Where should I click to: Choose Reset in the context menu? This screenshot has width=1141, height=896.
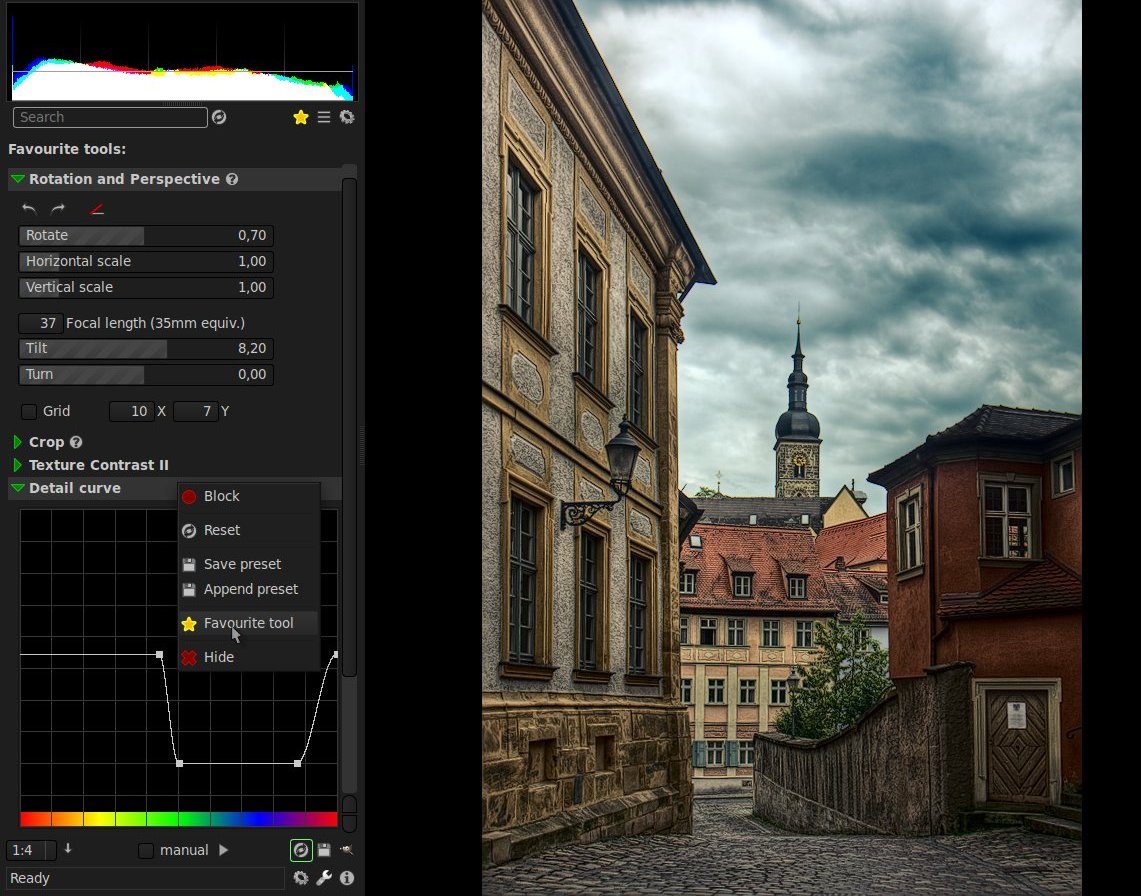pyautogui.click(x=249, y=531)
